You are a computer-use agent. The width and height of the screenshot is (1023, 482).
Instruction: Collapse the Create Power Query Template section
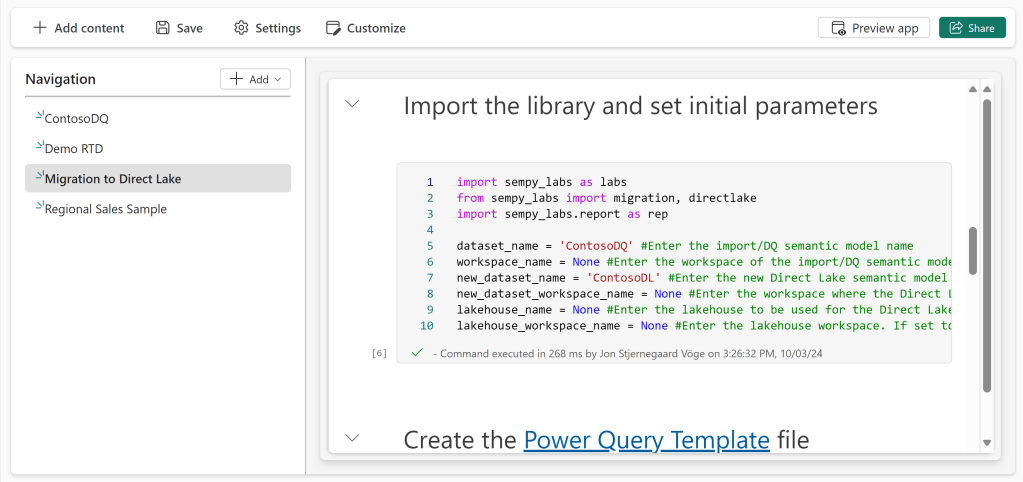pyautogui.click(x=352, y=438)
